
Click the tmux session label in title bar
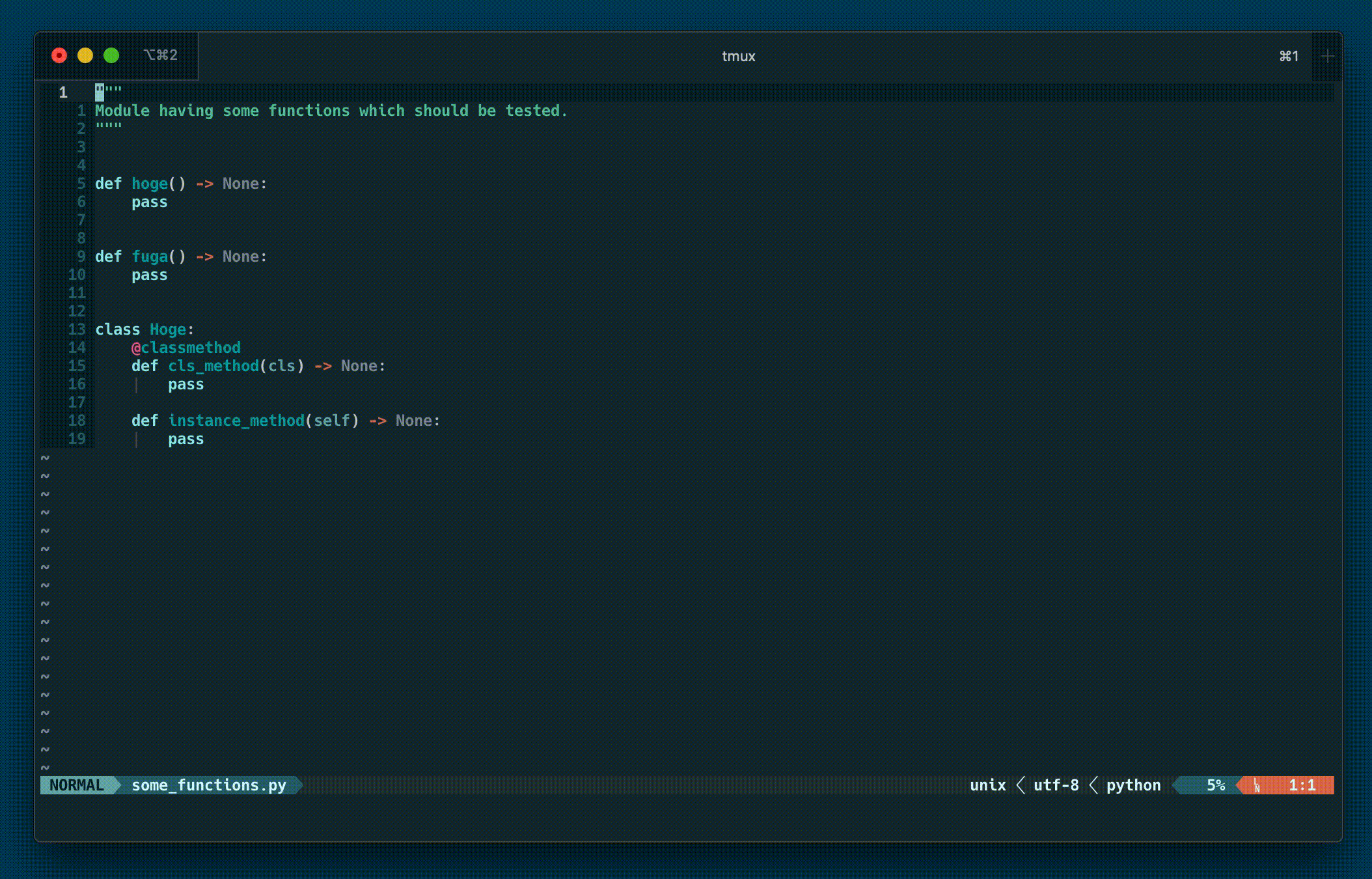(737, 54)
